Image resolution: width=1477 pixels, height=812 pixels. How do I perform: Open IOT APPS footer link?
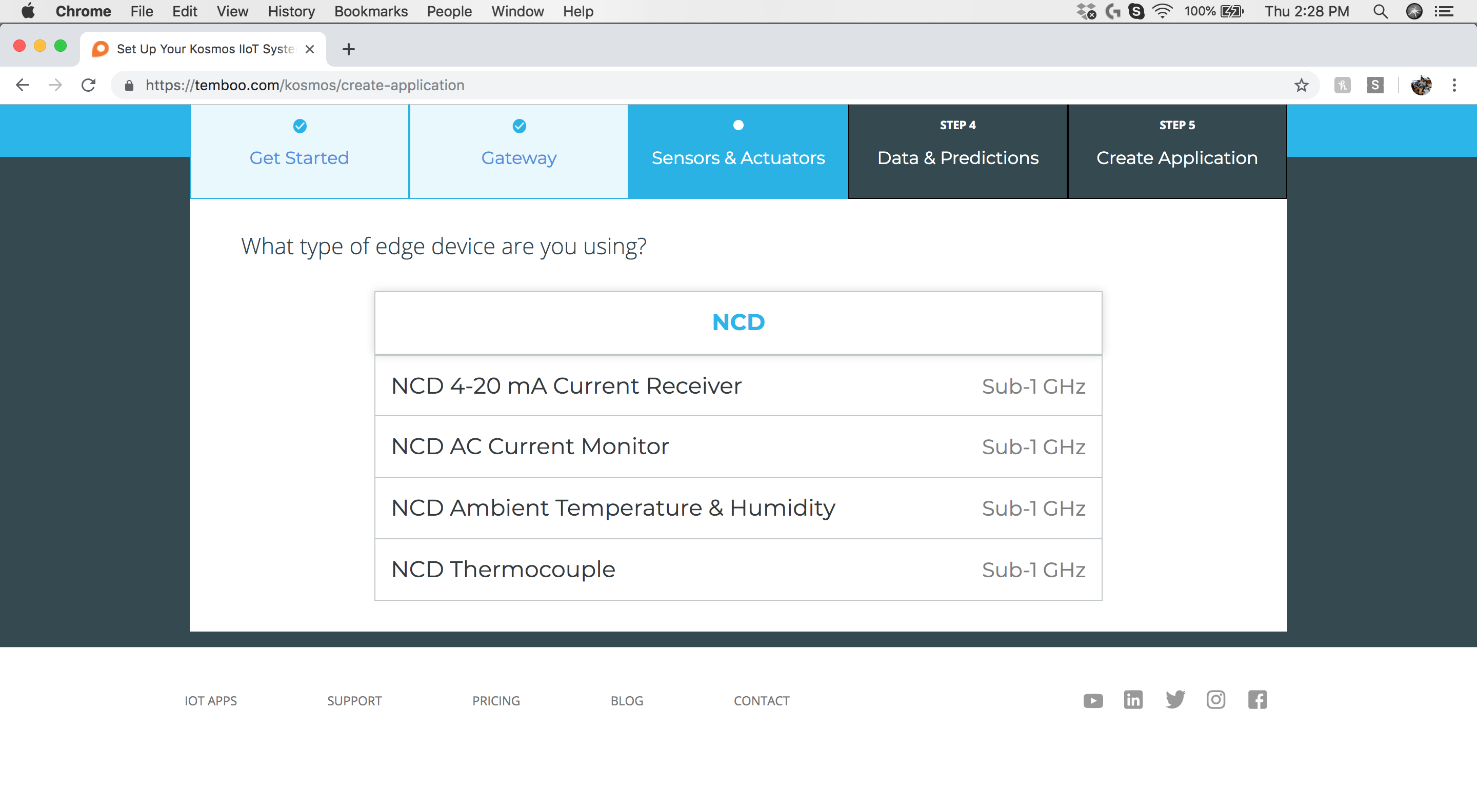tap(210, 700)
